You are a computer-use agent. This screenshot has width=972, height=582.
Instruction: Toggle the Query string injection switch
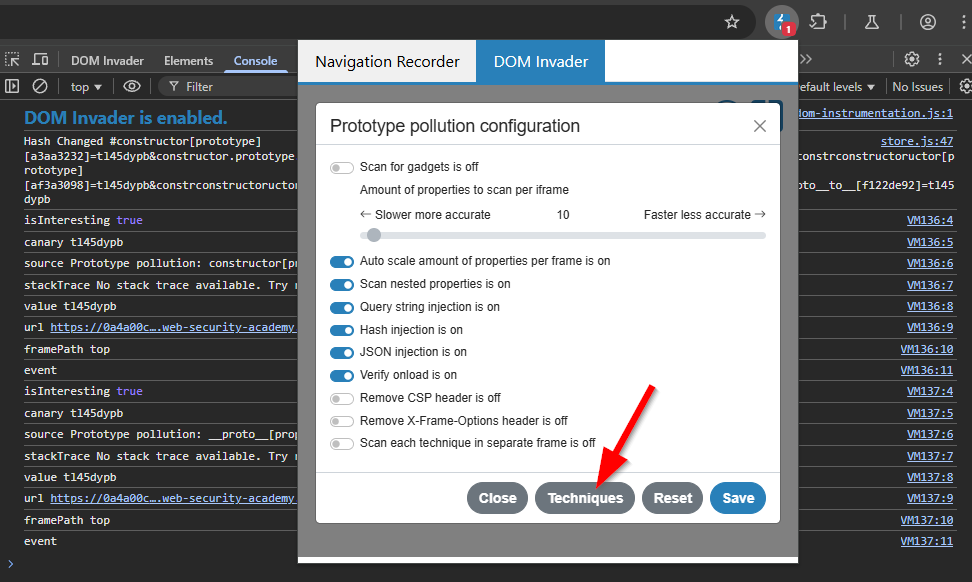[342, 307]
